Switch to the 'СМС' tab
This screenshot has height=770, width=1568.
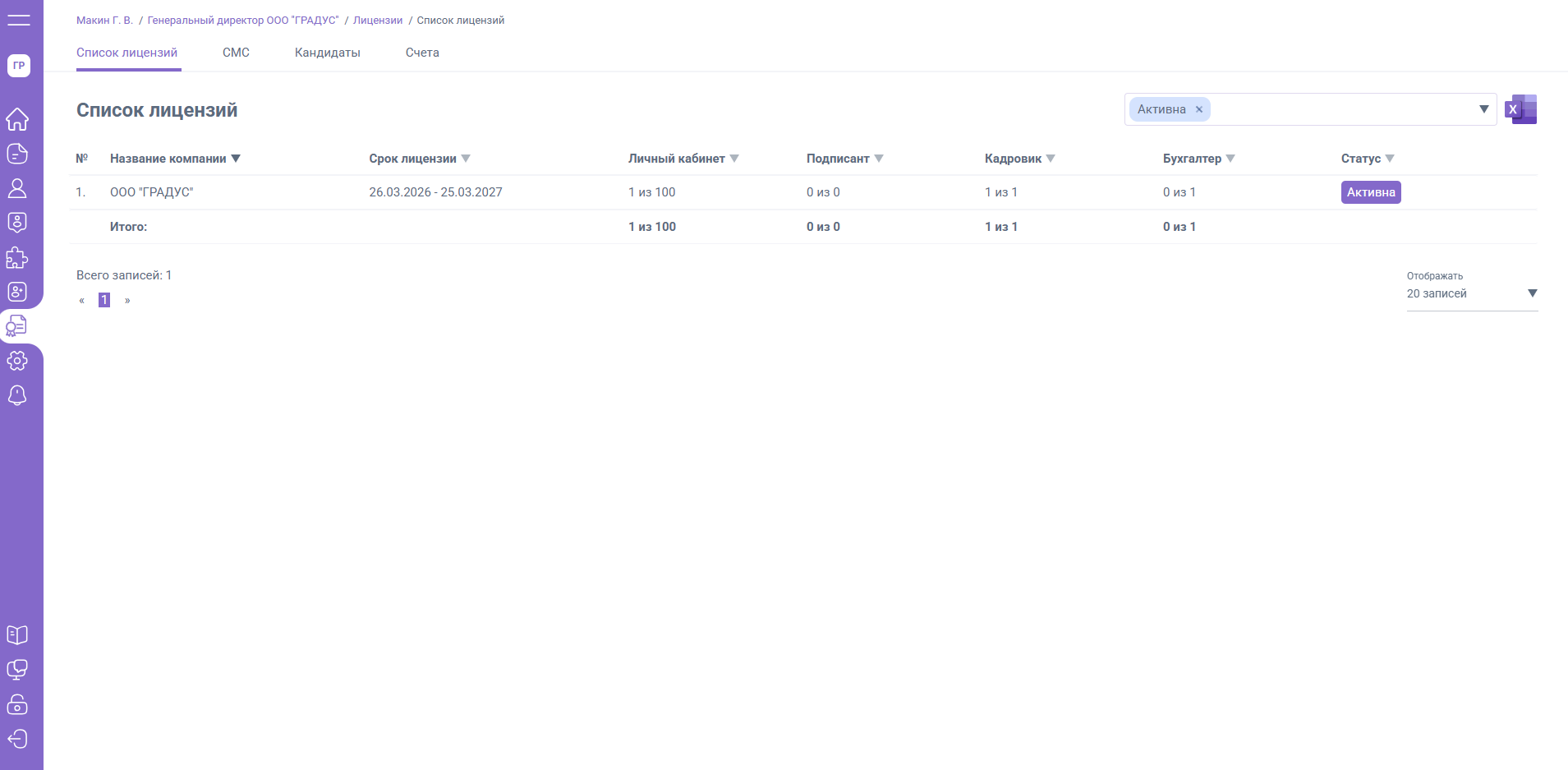tap(236, 53)
